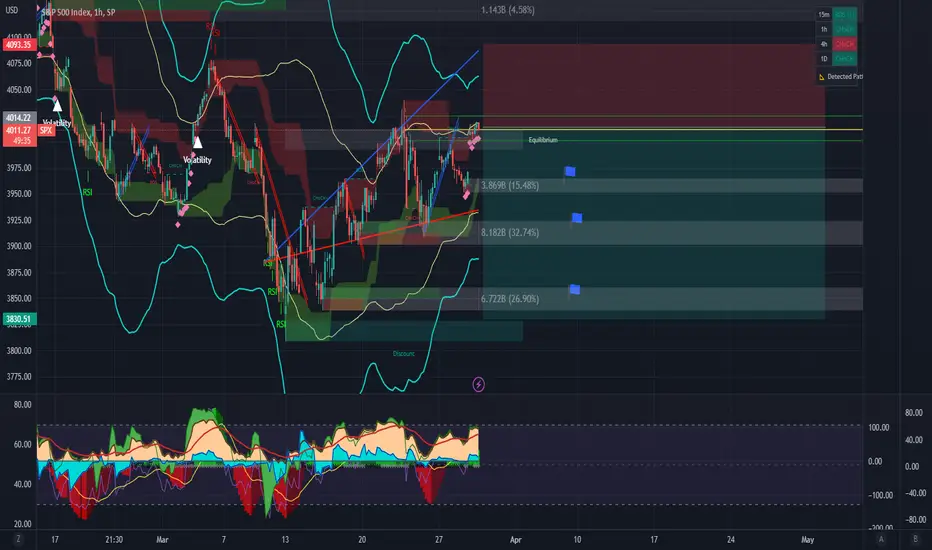Click the white Volatility triangle near 4014.22 label
This screenshot has width=932, height=550.
coord(57,106)
